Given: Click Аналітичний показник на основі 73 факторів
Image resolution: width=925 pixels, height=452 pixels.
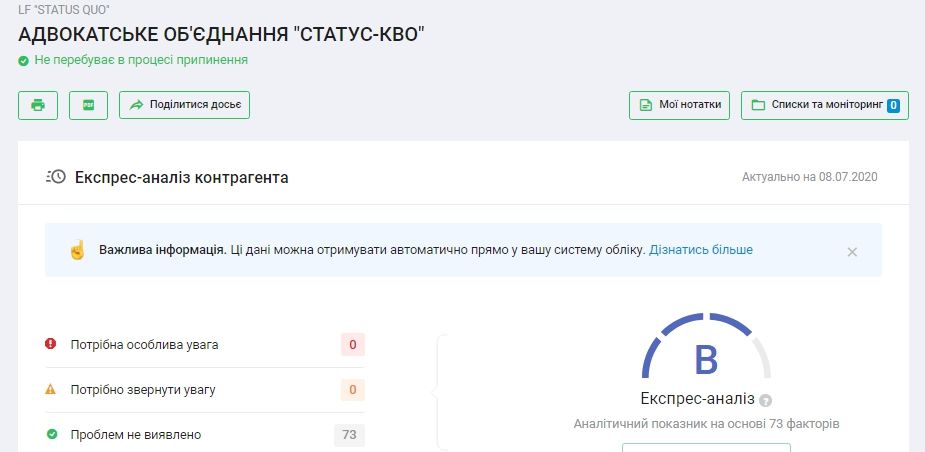Looking at the screenshot, I should click(706, 424).
